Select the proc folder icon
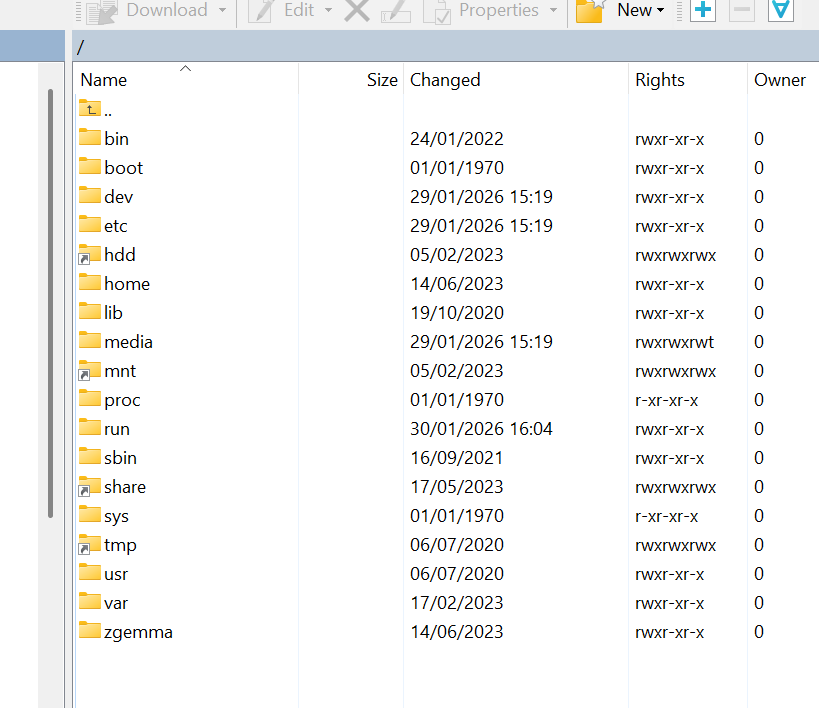This screenshot has height=708, width=819. click(x=90, y=398)
